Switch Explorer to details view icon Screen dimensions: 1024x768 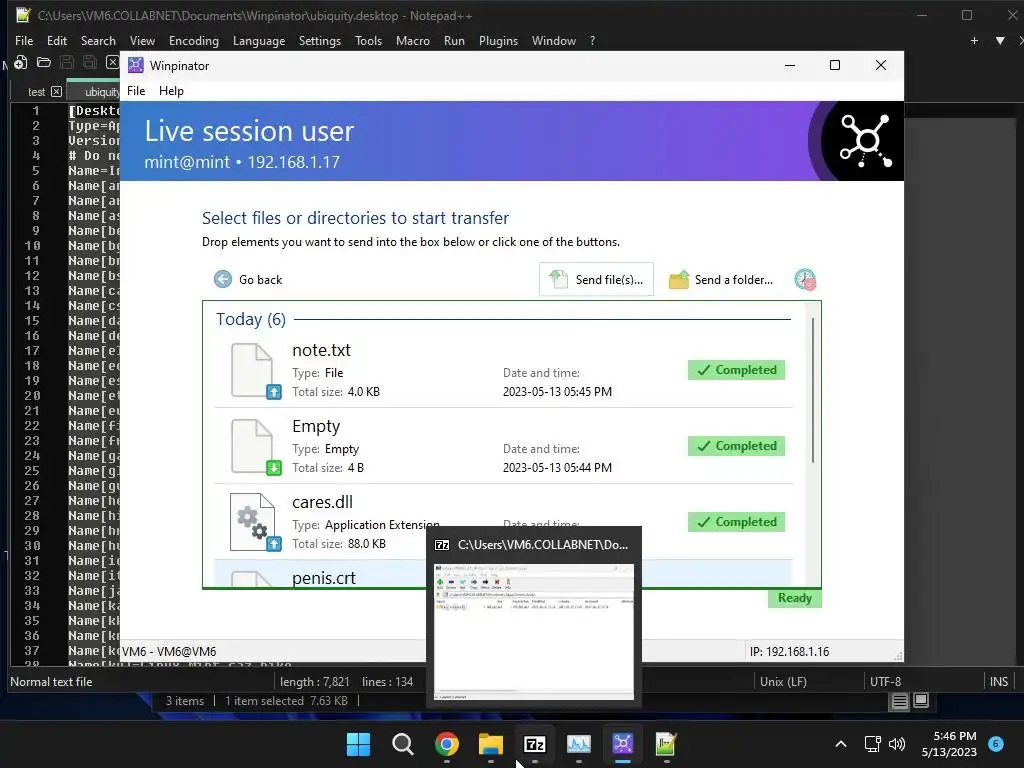[x=900, y=701]
